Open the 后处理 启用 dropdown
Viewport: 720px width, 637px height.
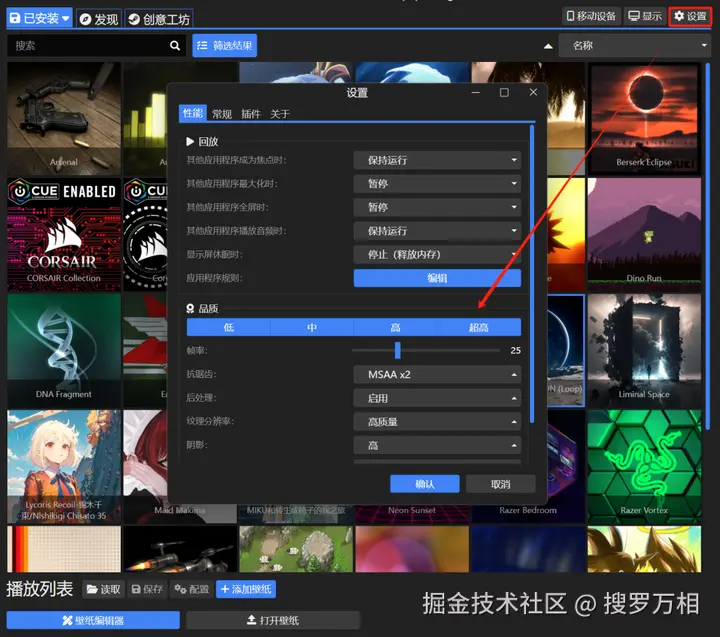coord(437,398)
